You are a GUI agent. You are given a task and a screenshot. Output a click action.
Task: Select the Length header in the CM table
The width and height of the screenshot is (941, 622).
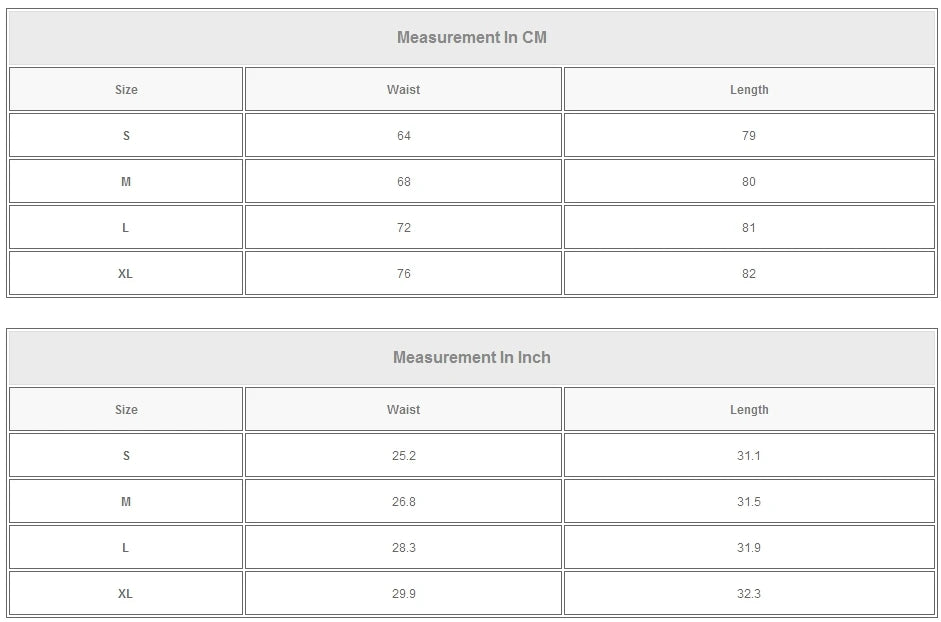749,90
